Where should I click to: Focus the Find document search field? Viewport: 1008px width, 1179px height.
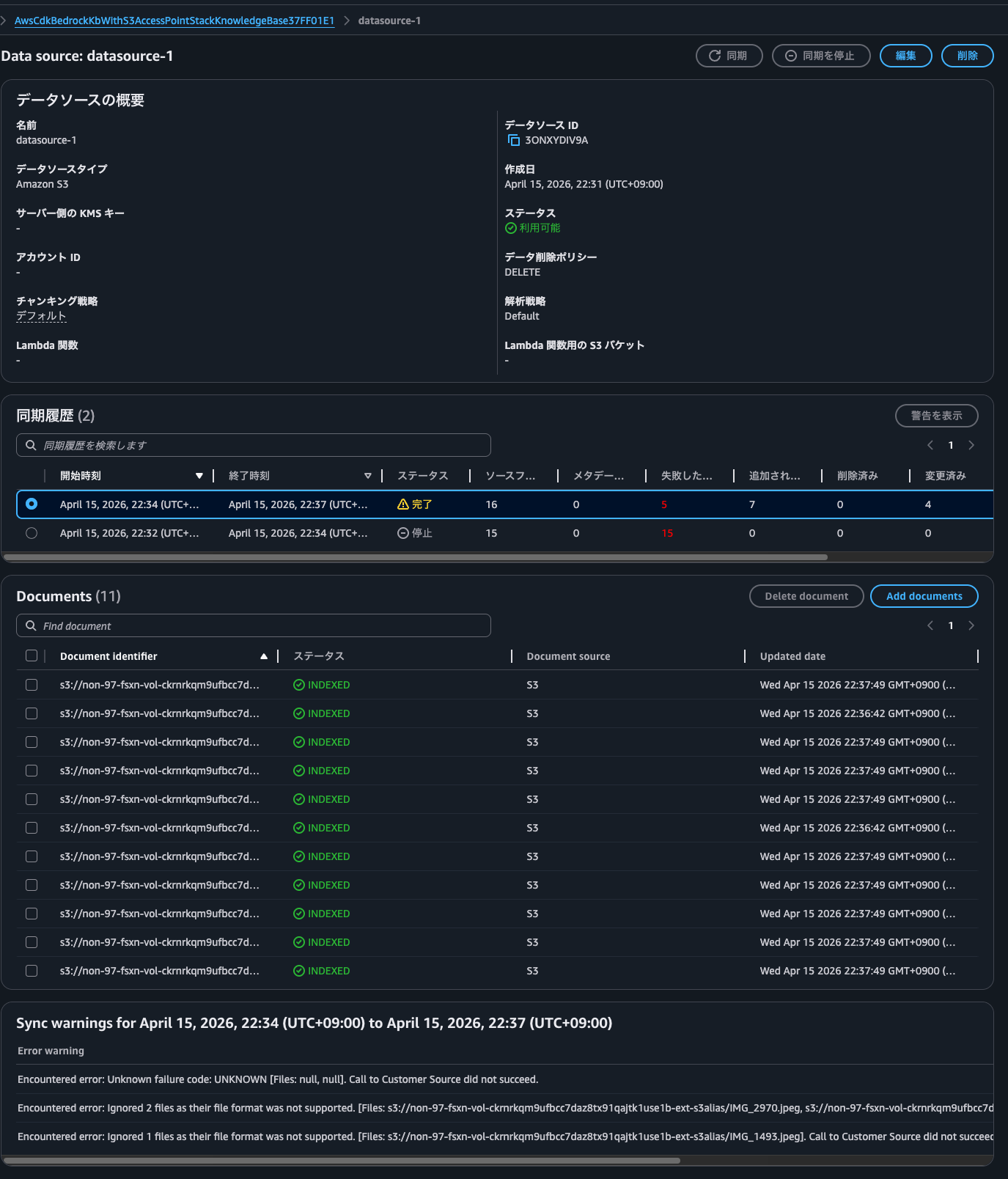(x=254, y=625)
